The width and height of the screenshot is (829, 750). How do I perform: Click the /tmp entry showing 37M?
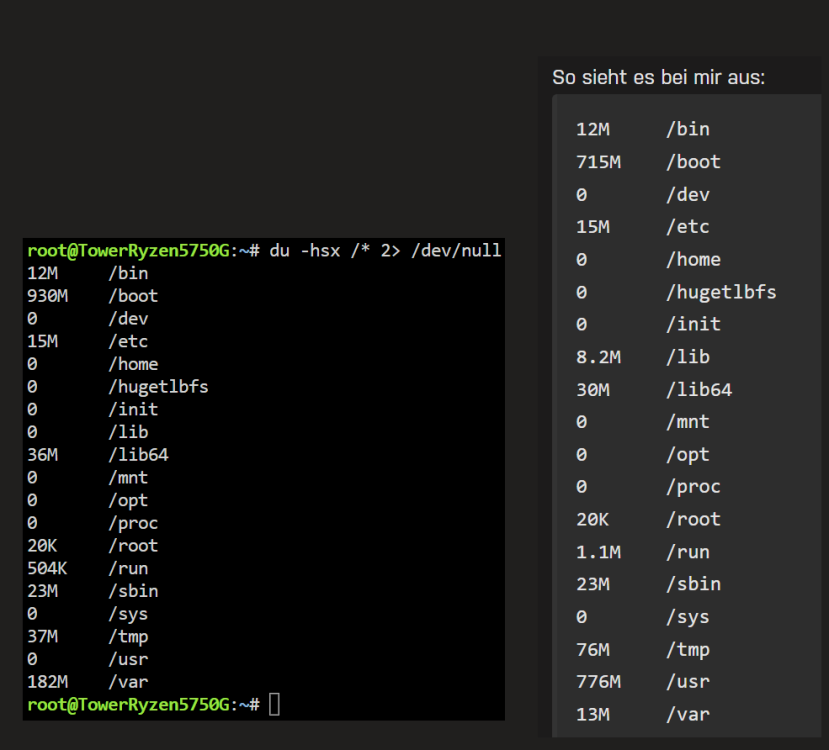click(88, 636)
